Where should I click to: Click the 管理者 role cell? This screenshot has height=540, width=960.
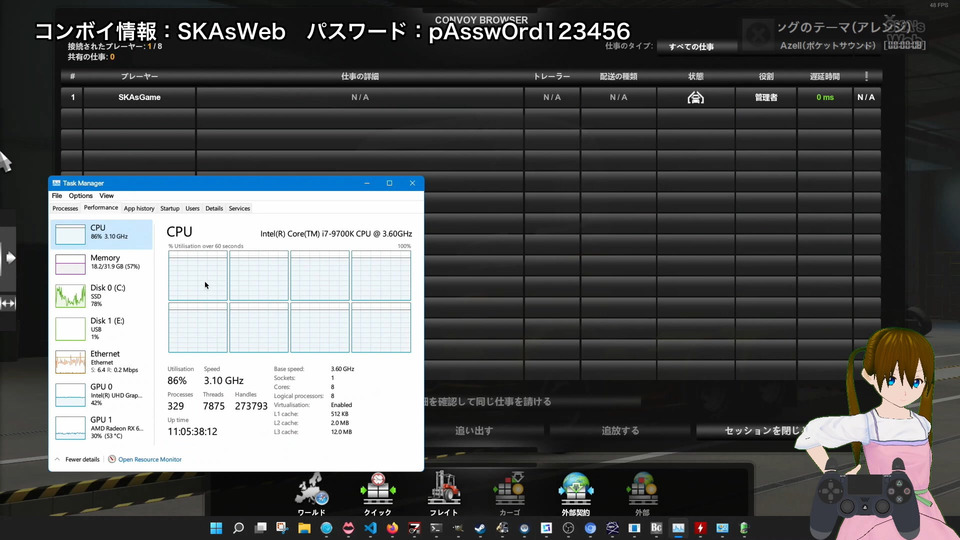[766, 97]
